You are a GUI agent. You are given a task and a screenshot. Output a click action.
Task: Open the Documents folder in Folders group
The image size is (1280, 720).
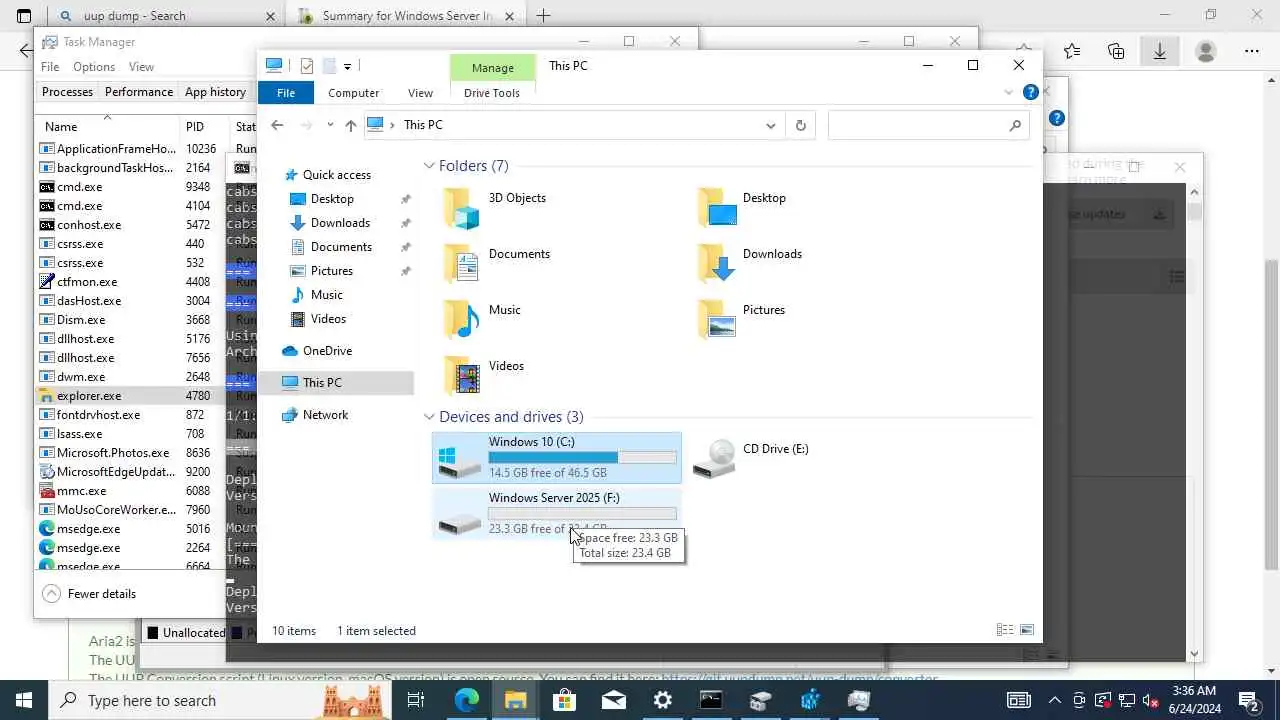click(x=496, y=264)
